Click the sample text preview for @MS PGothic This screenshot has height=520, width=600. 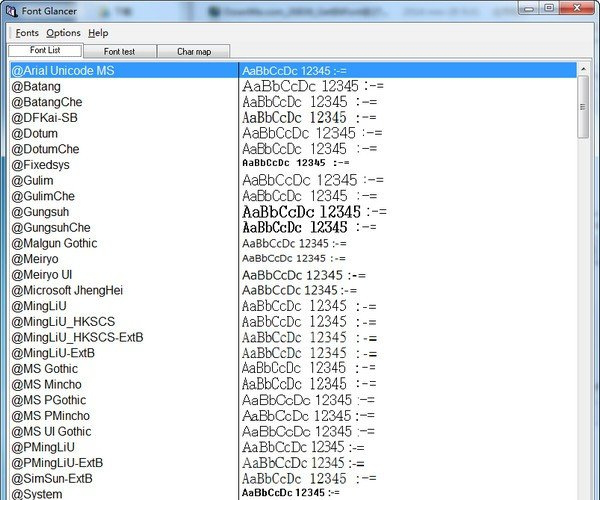click(x=308, y=400)
